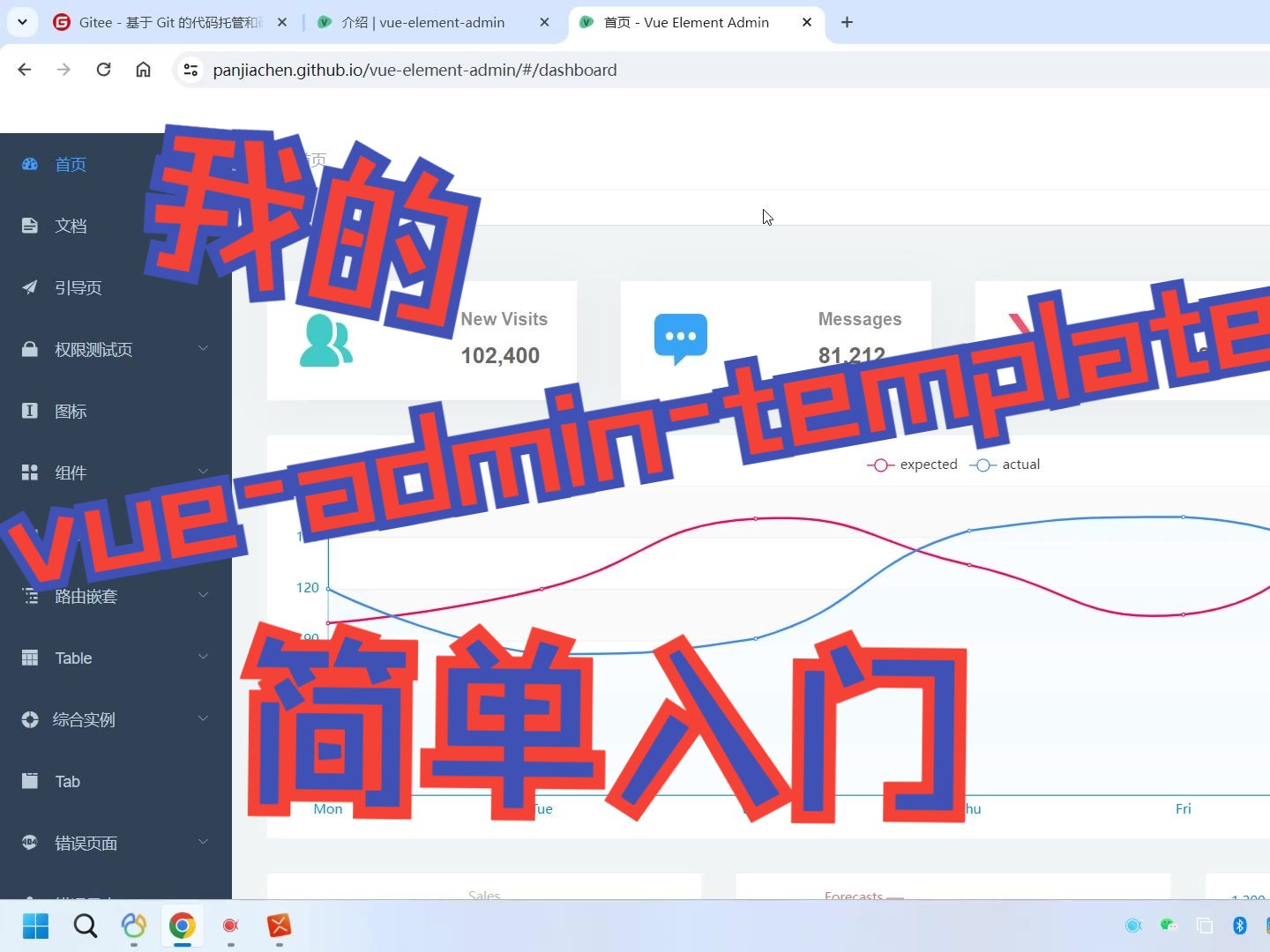Open Windows taskbar search
The width and height of the screenshot is (1270, 952).
[x=86, y=926]
